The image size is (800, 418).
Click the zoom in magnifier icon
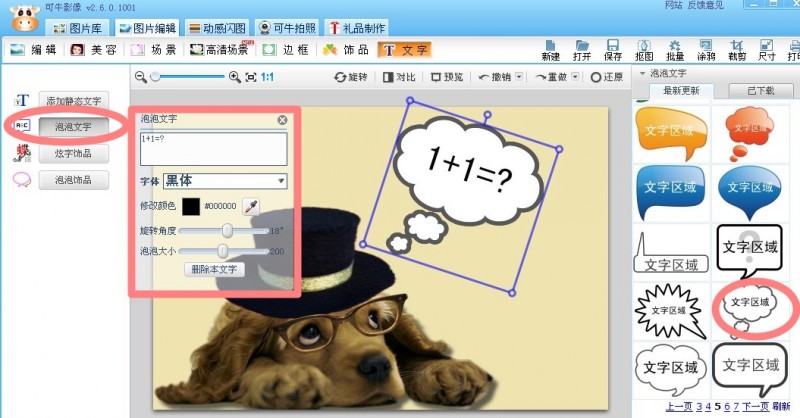(235, 77)
